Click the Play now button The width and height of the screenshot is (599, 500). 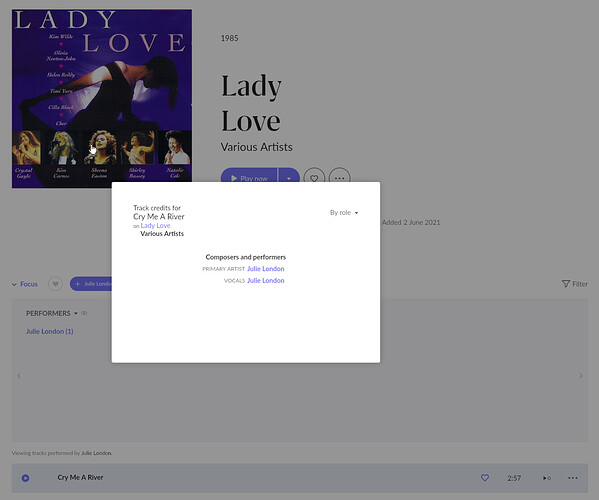click(249, 178)
